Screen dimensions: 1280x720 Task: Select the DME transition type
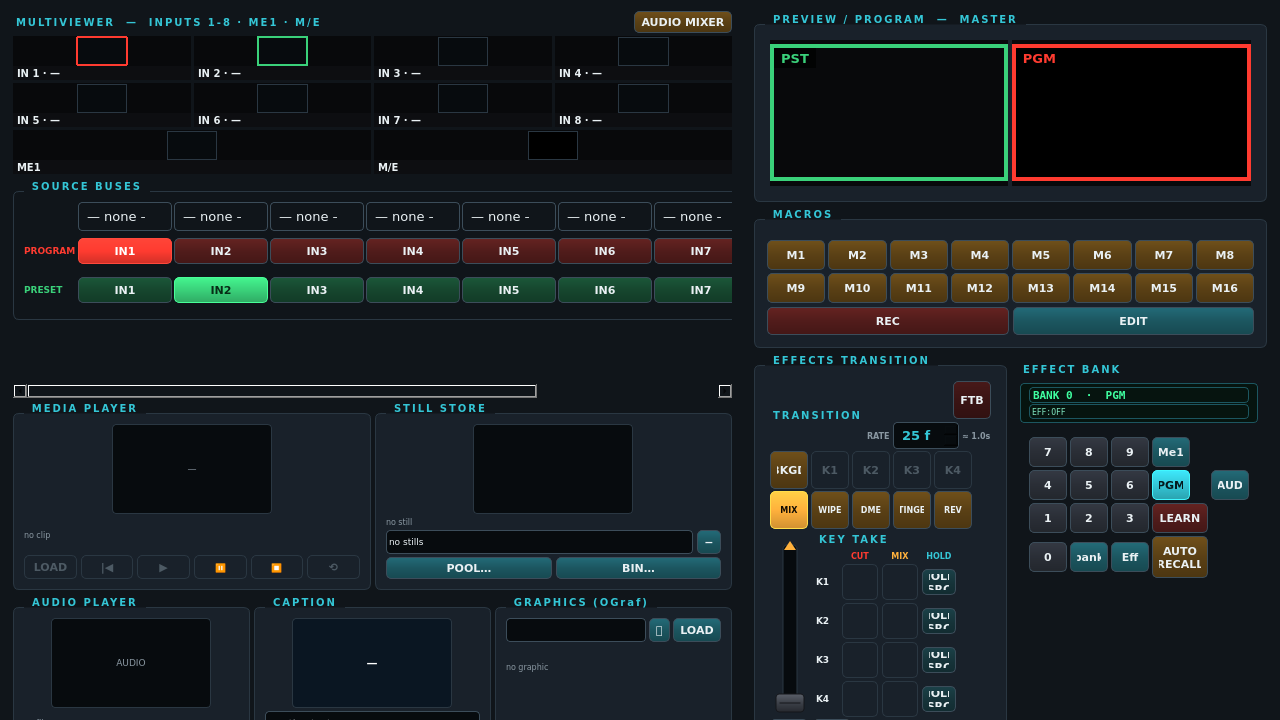[x=871, y=510]
